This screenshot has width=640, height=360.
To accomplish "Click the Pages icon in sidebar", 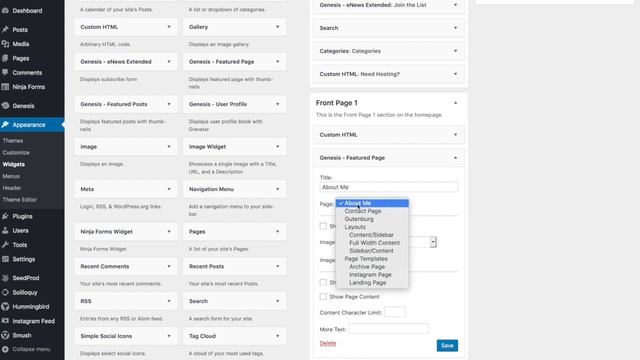I will pos(5,58).
